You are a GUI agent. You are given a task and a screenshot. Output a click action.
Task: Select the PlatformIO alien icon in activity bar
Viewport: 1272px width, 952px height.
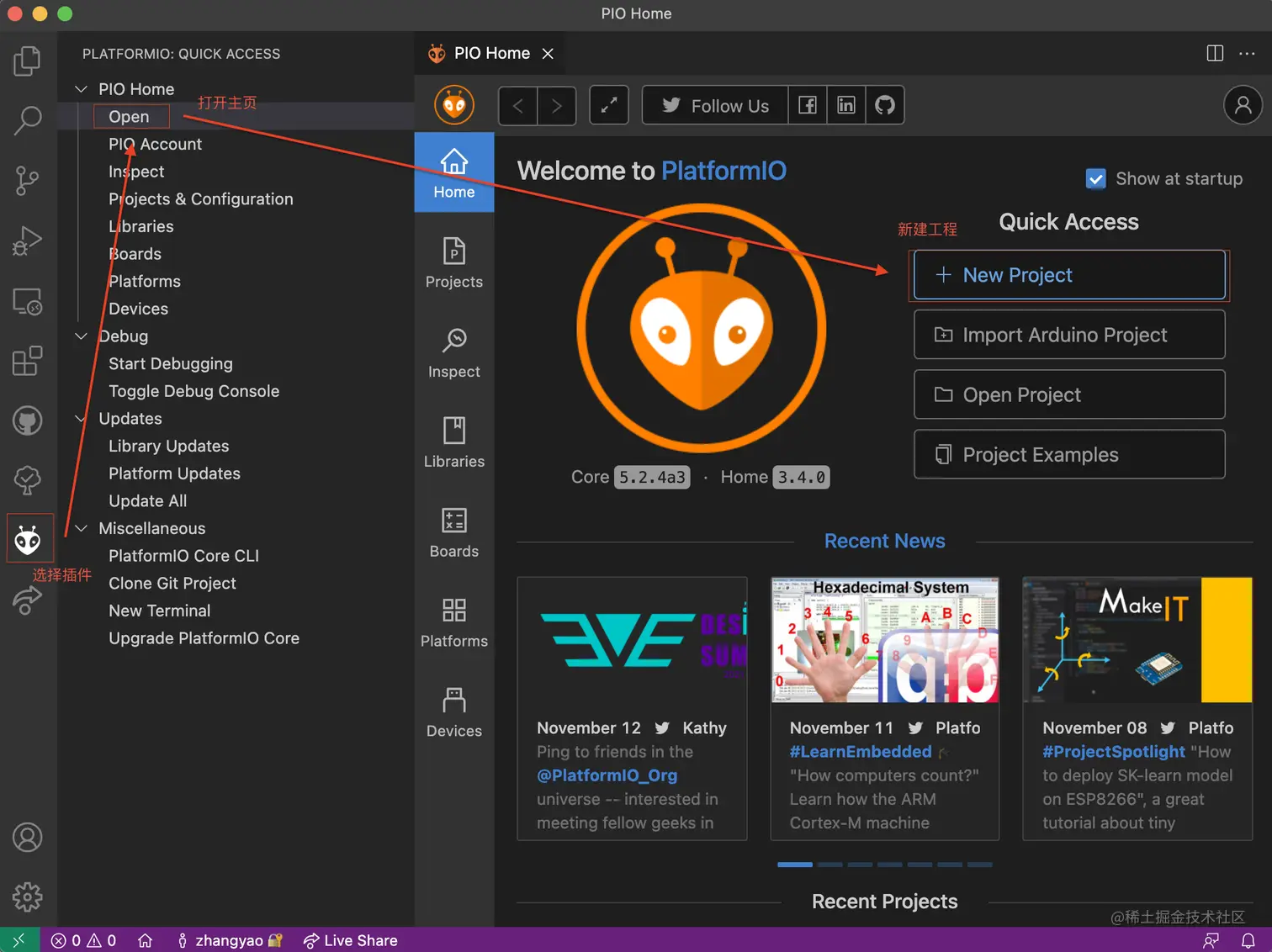click(x=28, y=539)
